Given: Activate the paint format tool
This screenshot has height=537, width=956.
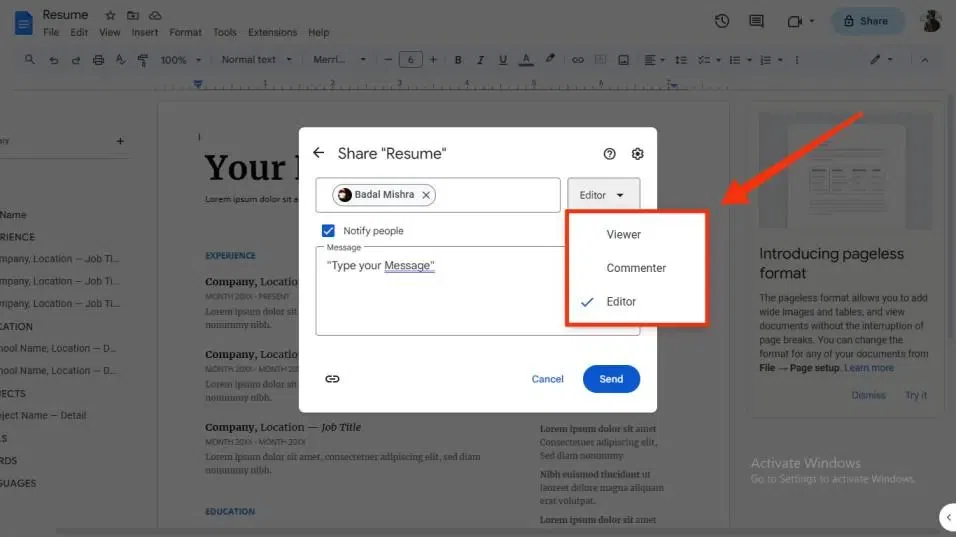Looking at the screenshot, I should pos(143,60).
